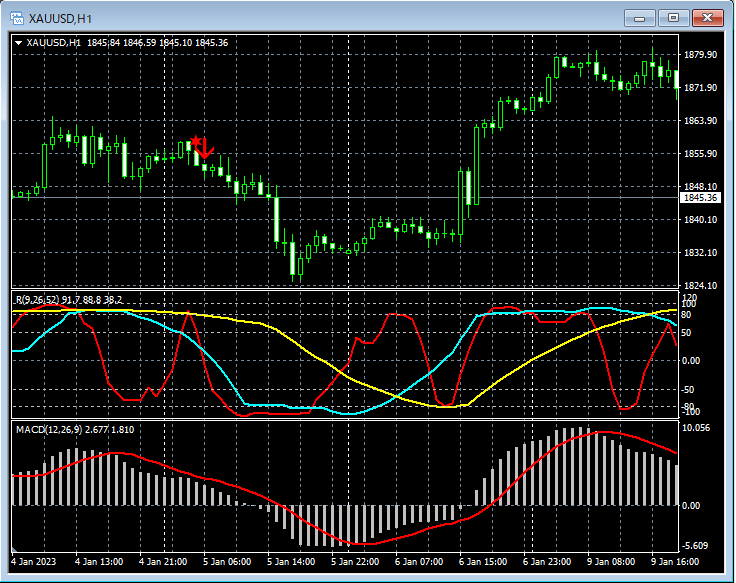This screenshot has width=736, height=583.
Task: Minimize the XAUUSD,H1 chart window
Action: (639, 18)
